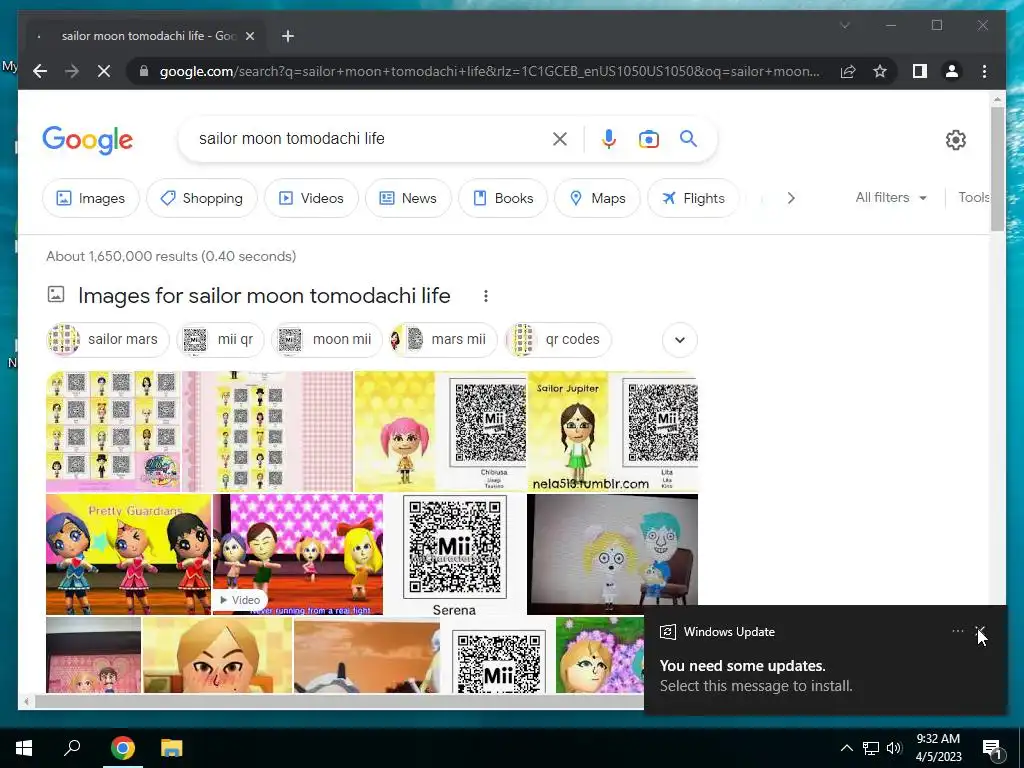1024x768 pixels.
Task: Start a voice search with microphone
Action: point(609,138)
